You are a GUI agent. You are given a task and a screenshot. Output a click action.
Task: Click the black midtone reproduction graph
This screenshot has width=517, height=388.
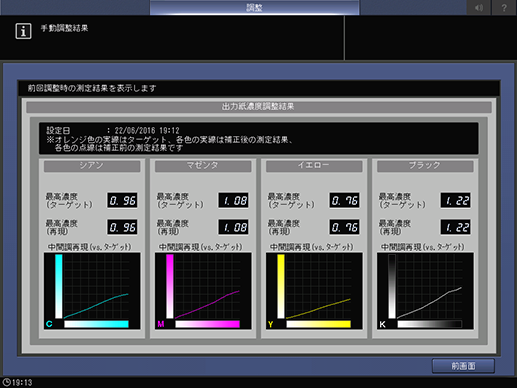pyautogui.click(x=425, y=291)
